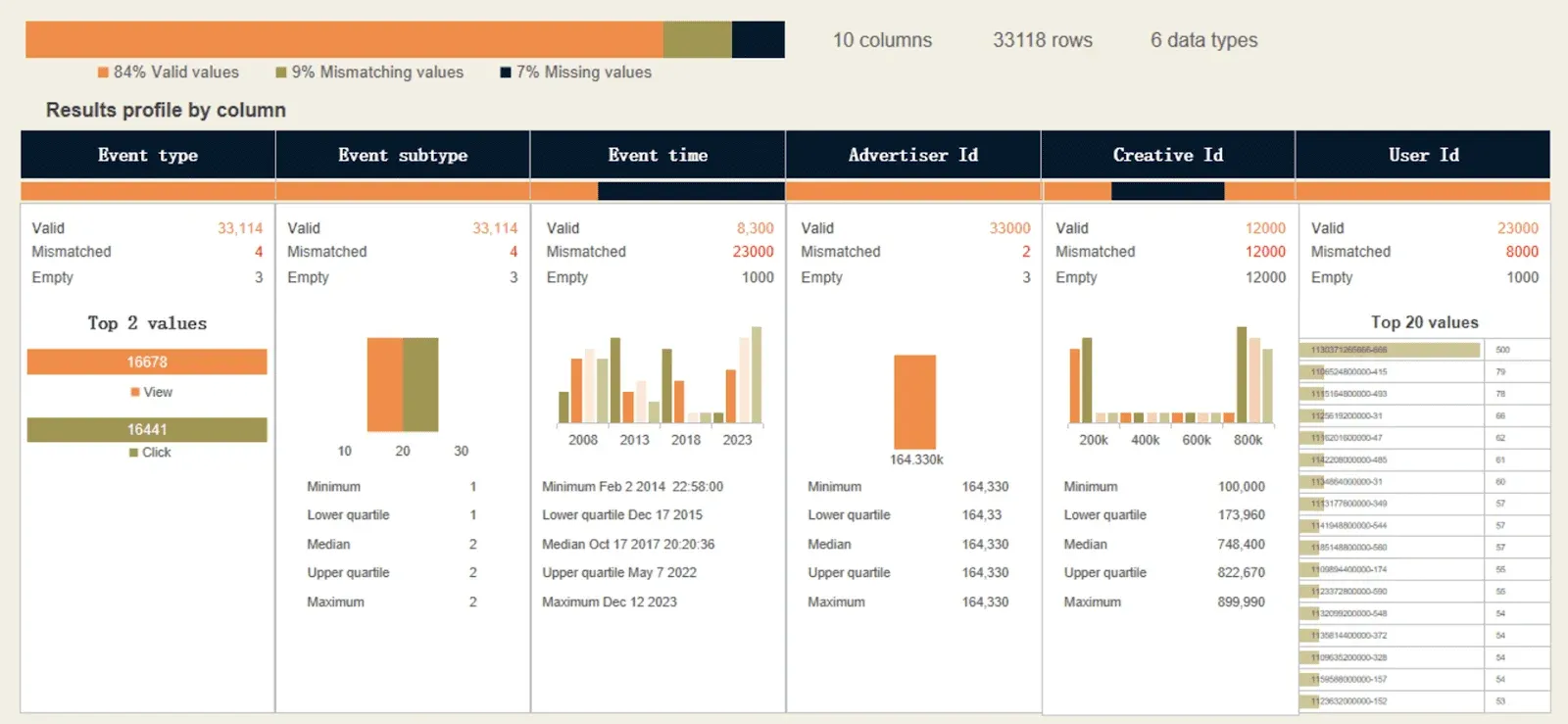
Task: Click the dark Missing values legend square
Action: coord(506,72)
